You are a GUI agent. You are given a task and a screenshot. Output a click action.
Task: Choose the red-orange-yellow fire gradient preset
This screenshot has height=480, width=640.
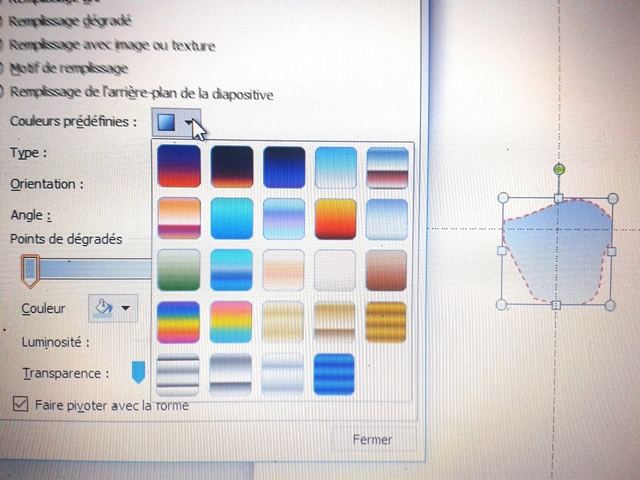click(x=335, y=217)
